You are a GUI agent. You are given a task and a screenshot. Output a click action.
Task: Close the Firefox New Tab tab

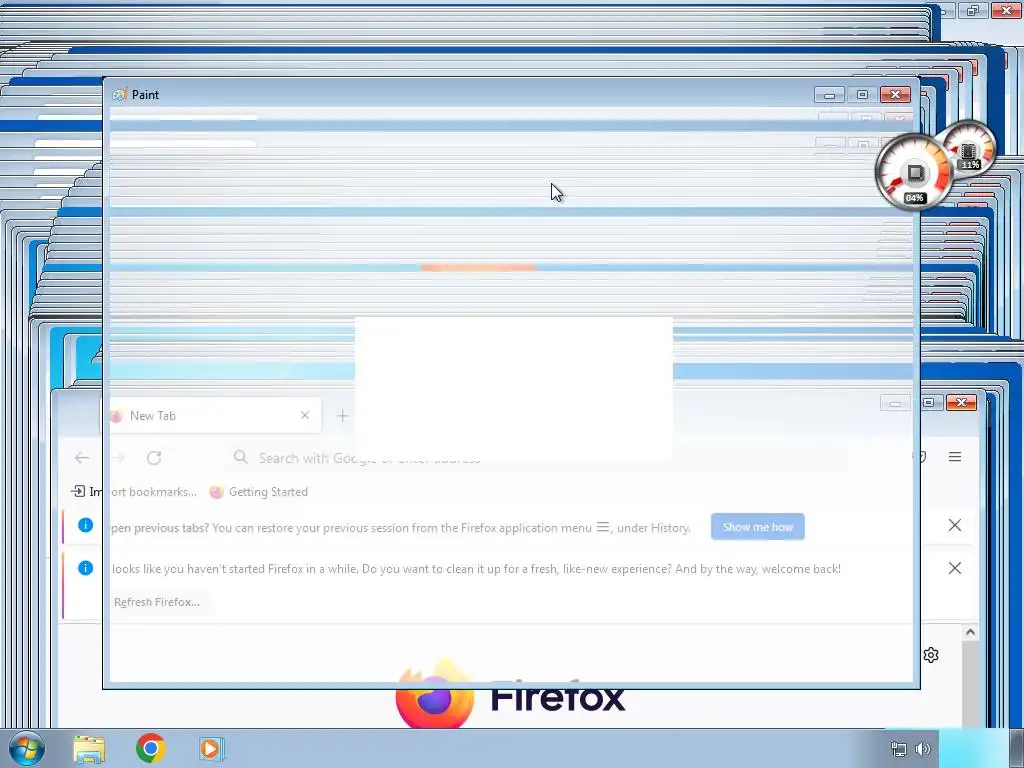[305, 415]
